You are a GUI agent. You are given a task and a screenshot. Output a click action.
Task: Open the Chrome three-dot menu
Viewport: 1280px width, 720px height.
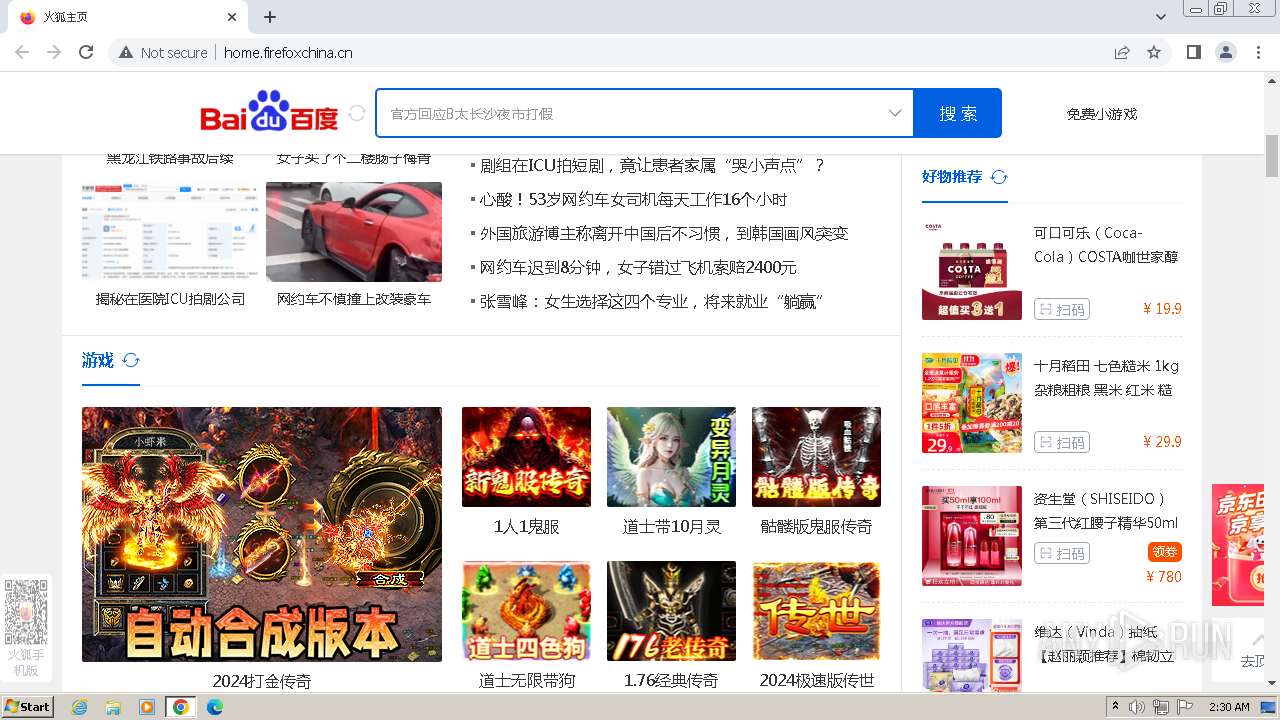point(1257,52)
